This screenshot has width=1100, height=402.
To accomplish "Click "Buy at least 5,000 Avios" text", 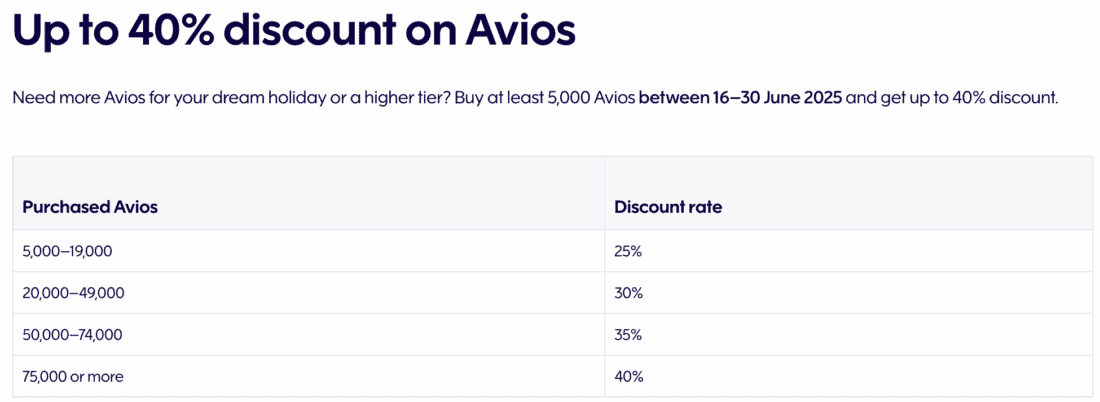I will [x=544, y=98].
